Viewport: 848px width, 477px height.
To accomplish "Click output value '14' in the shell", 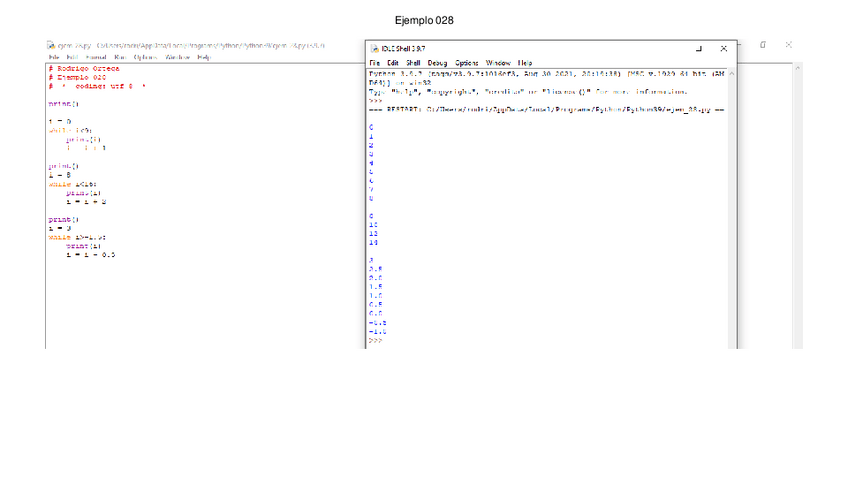I will (373, 243).
